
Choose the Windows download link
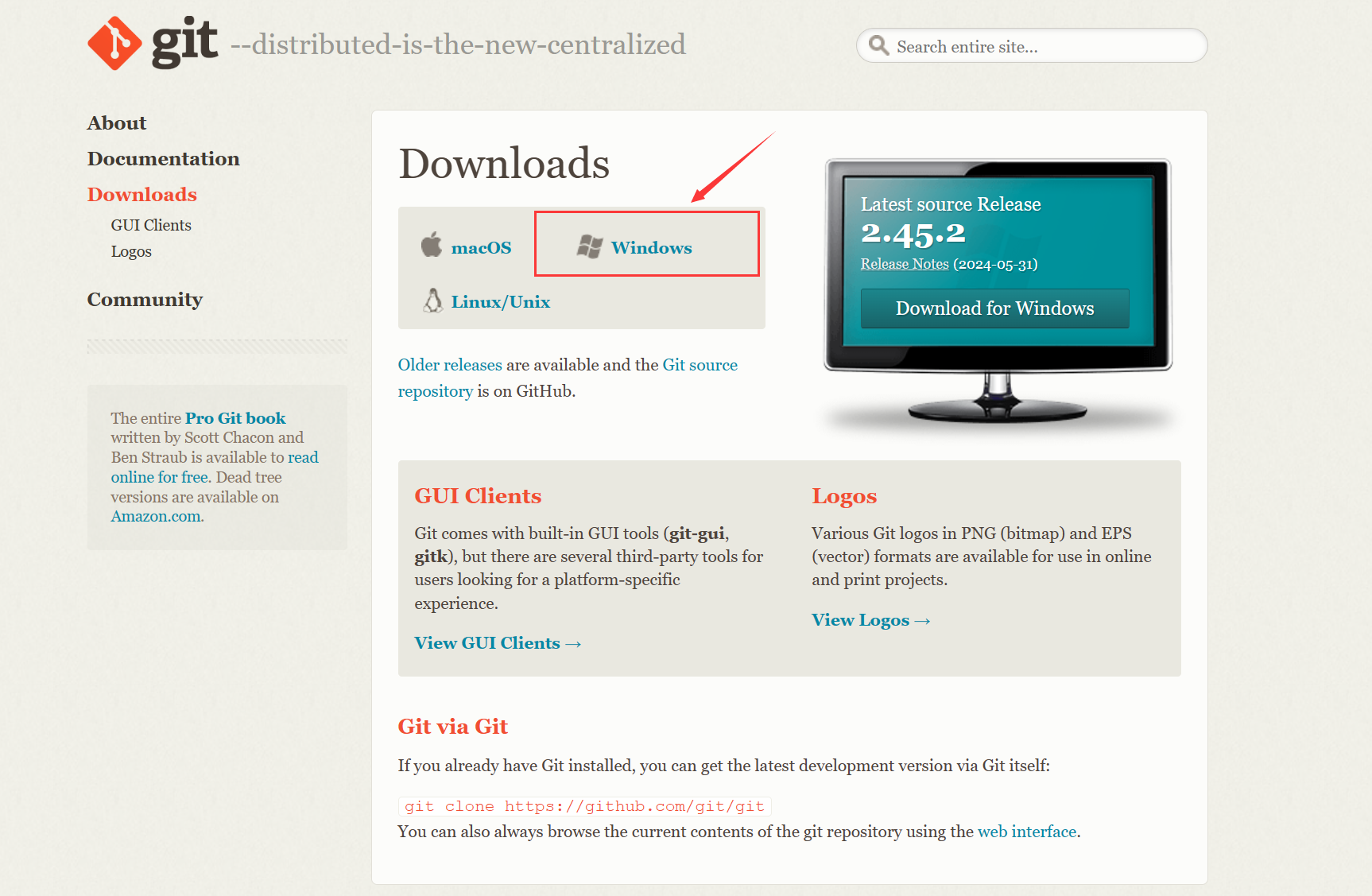[x=651, y=248]
